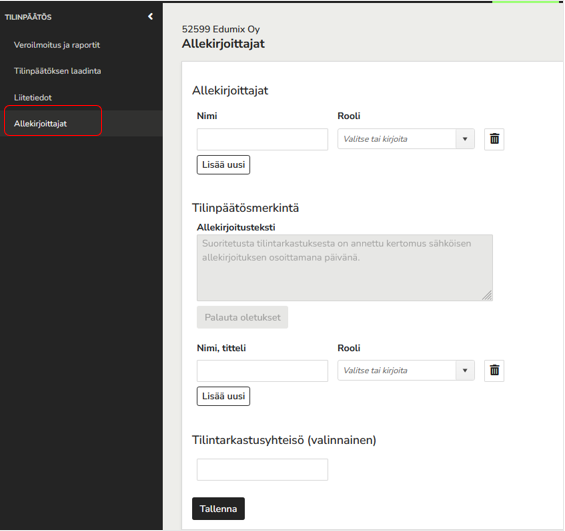
Task: Click the Allekirjoitusteksti text area
Action: (x=344, y=268)
